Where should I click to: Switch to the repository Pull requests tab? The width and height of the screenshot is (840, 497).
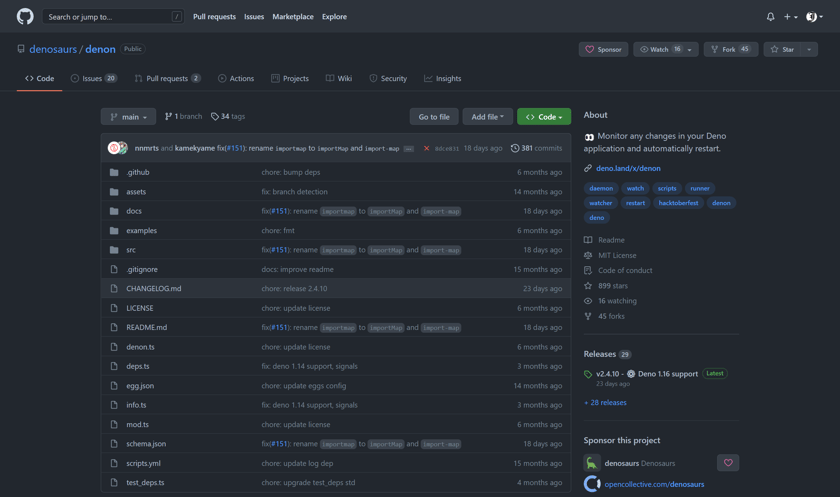coord(168,78)
